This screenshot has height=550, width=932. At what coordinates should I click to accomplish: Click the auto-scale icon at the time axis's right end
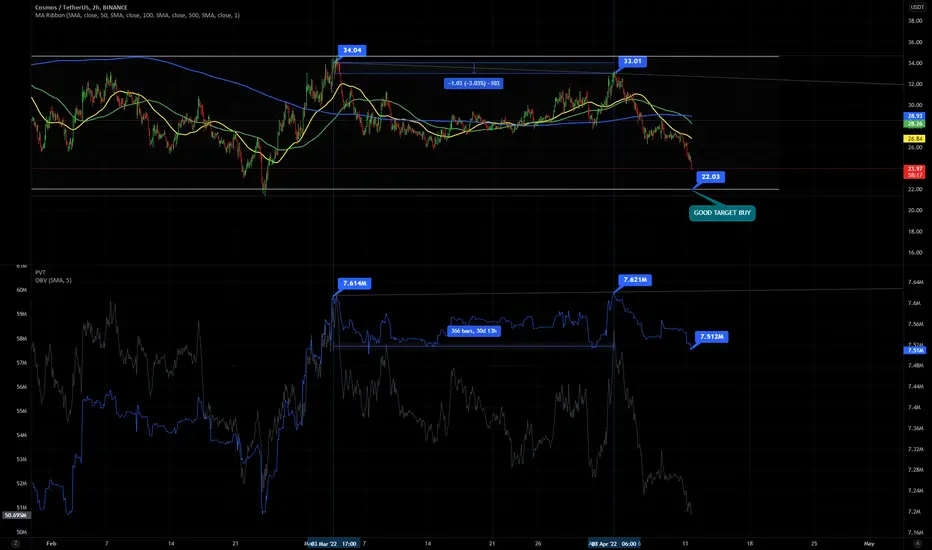coord(917,543)
